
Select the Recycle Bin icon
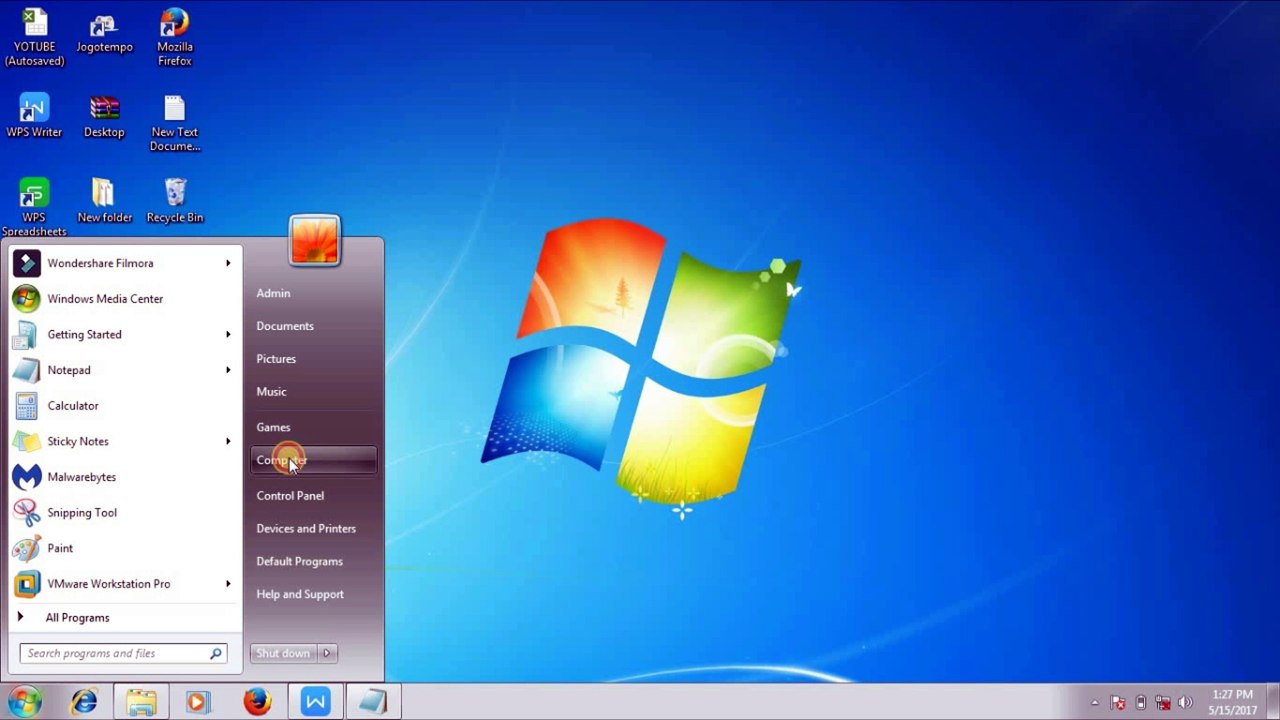[174, 201]
